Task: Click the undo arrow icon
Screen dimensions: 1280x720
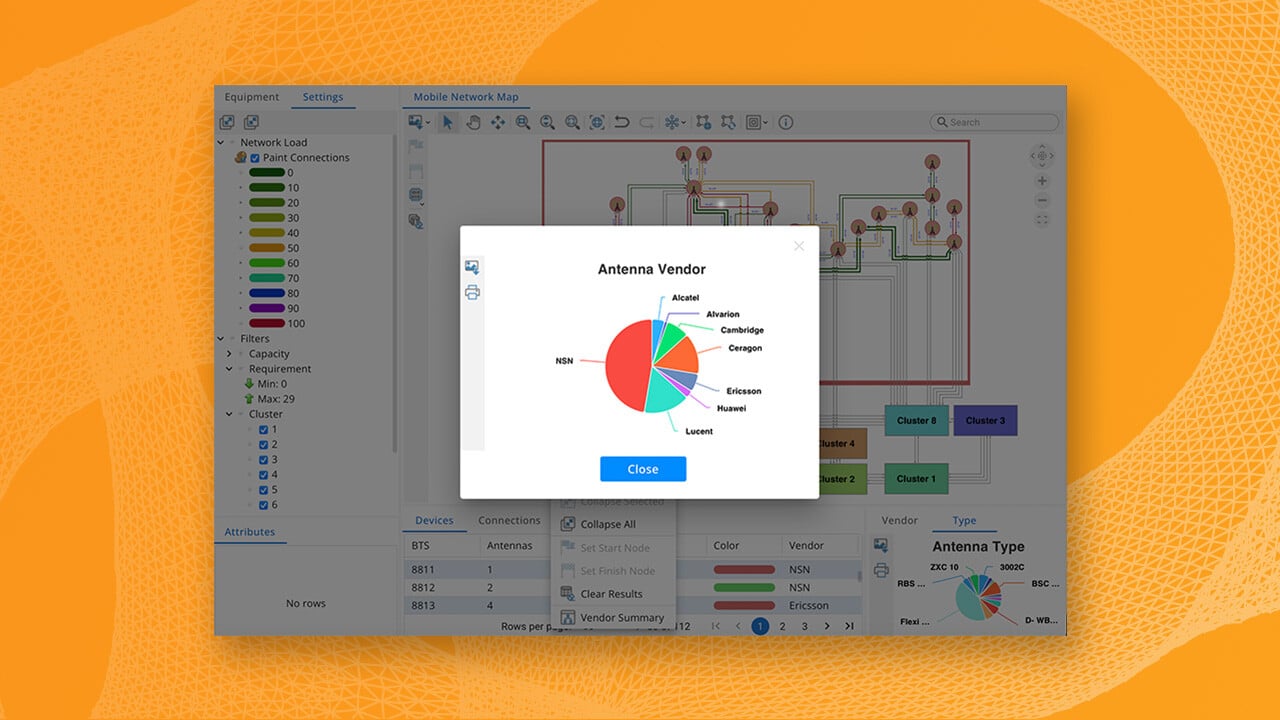Action: (622, 122)
